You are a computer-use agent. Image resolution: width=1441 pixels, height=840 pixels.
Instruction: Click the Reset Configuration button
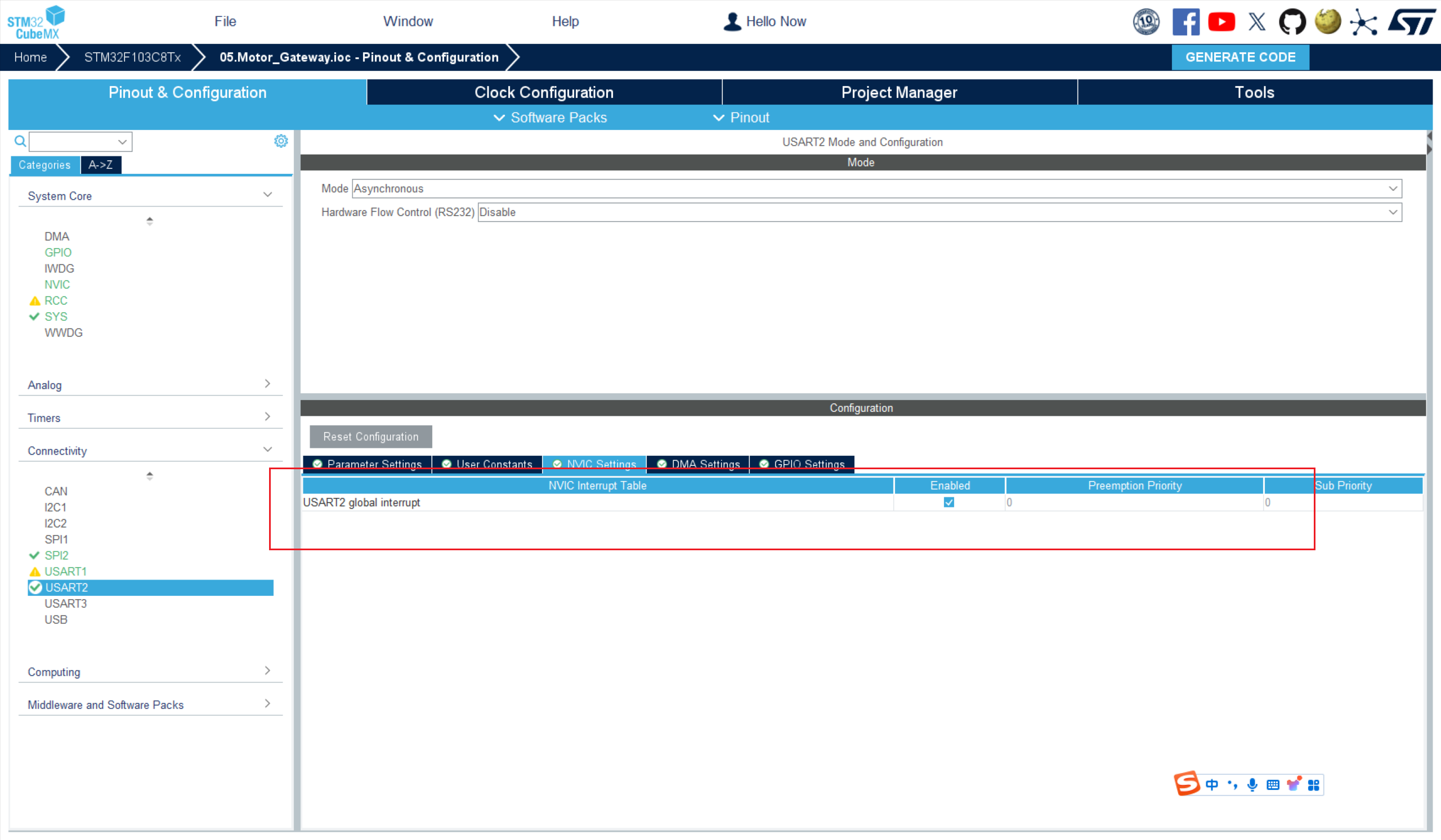click(x=370, y=437)
